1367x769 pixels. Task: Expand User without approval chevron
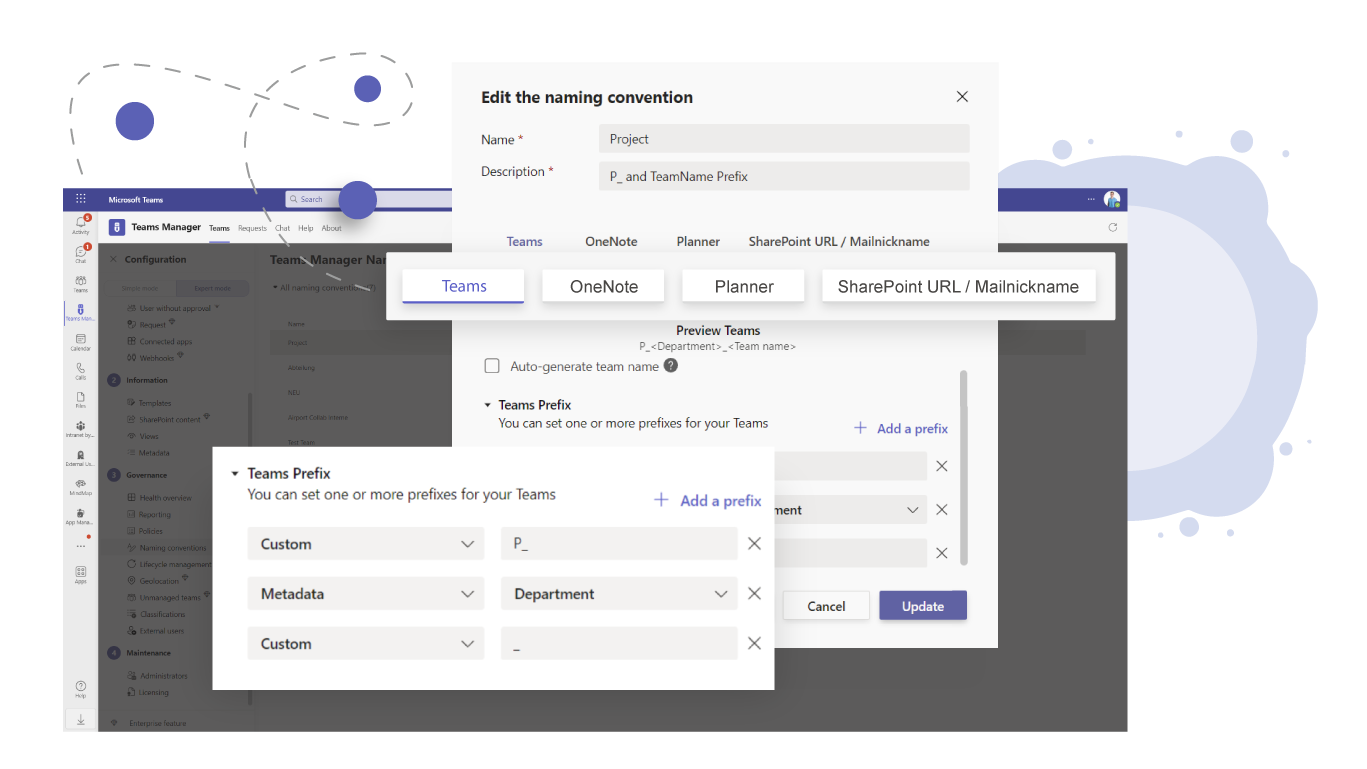(x=216, y=308)
